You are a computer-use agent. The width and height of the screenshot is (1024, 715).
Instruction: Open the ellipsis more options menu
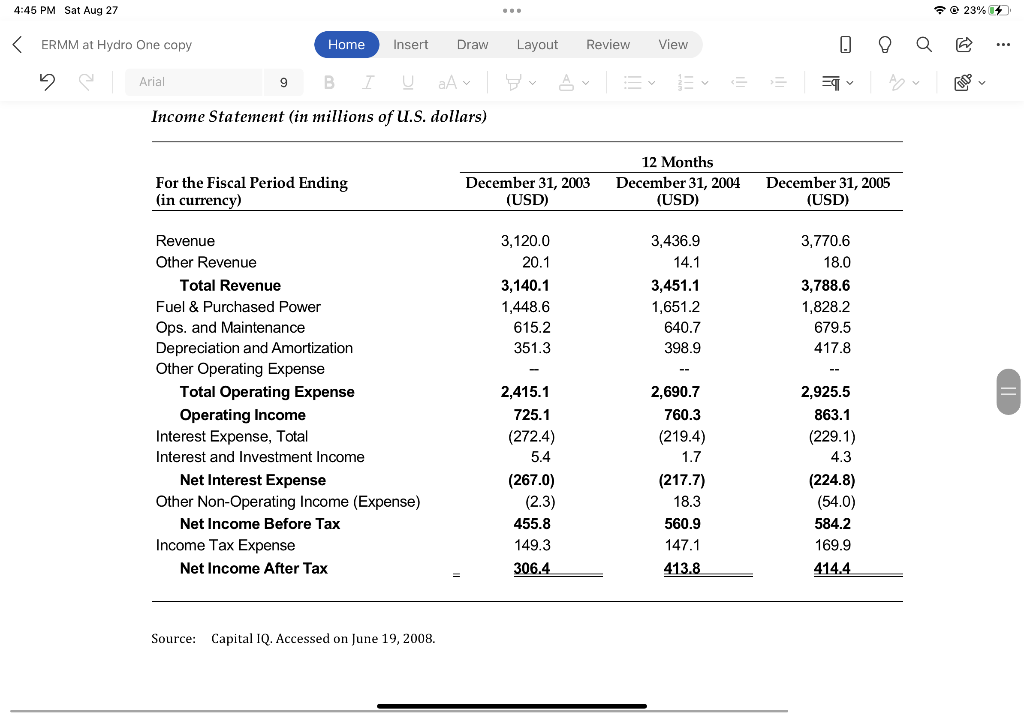(x=1003, y=44)
